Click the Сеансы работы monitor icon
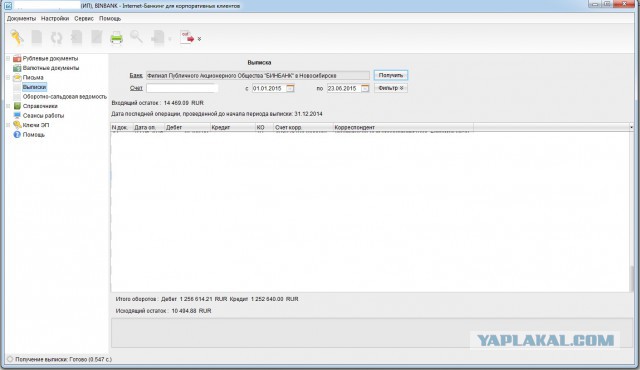640x370 pixels. pyautogui.click(x=17, y=115)
